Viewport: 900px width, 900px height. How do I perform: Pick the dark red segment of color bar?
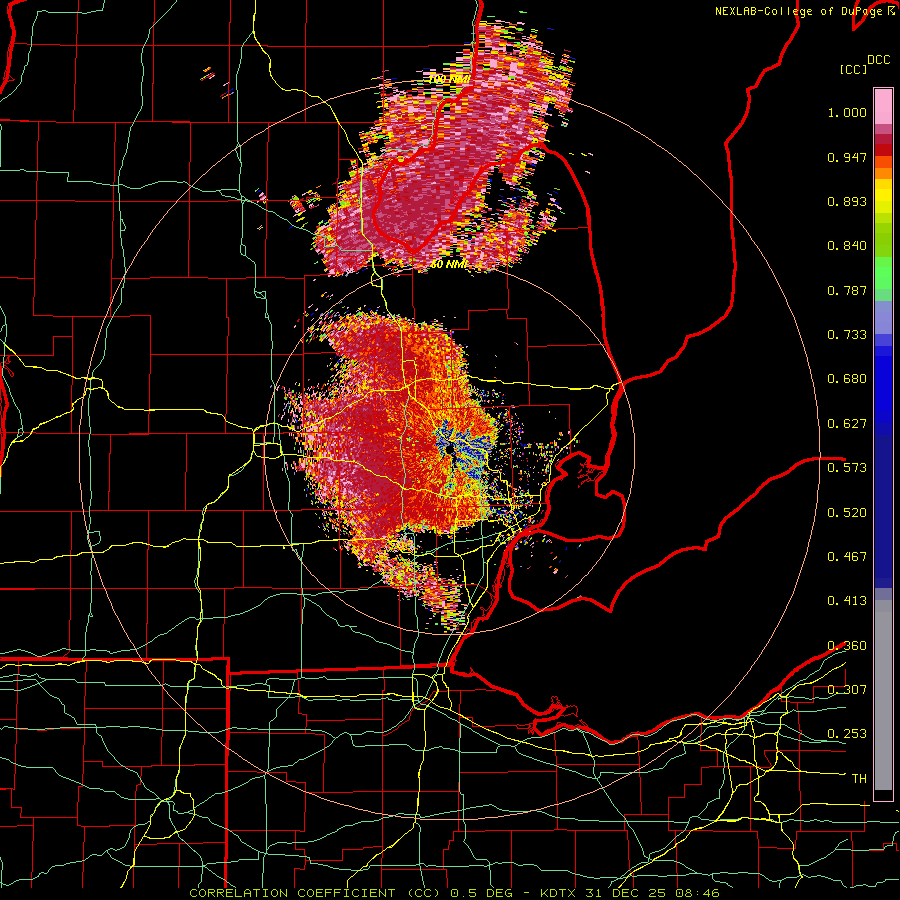click(883, 150)
